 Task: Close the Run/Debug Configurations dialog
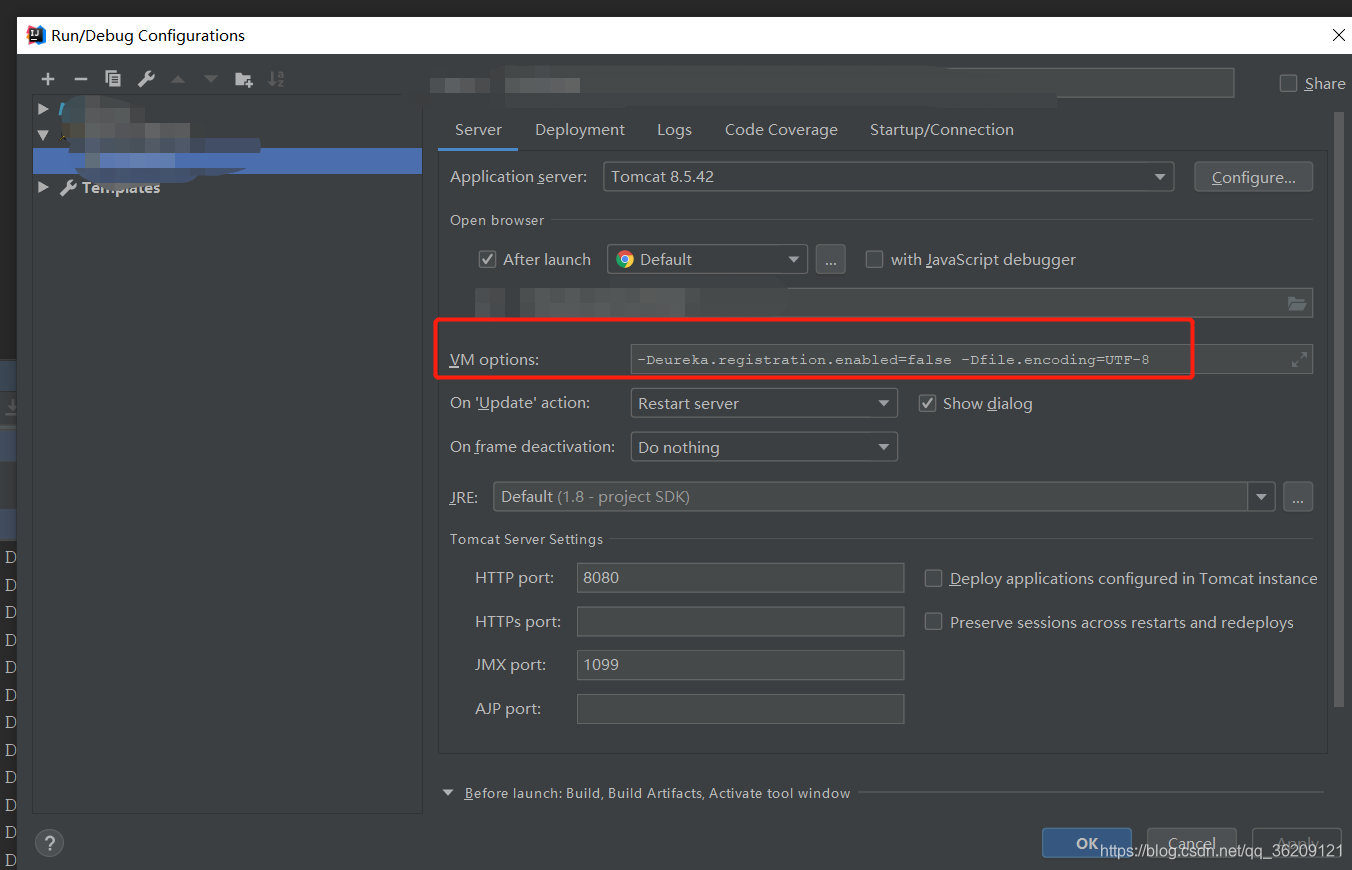[1339, 35]
